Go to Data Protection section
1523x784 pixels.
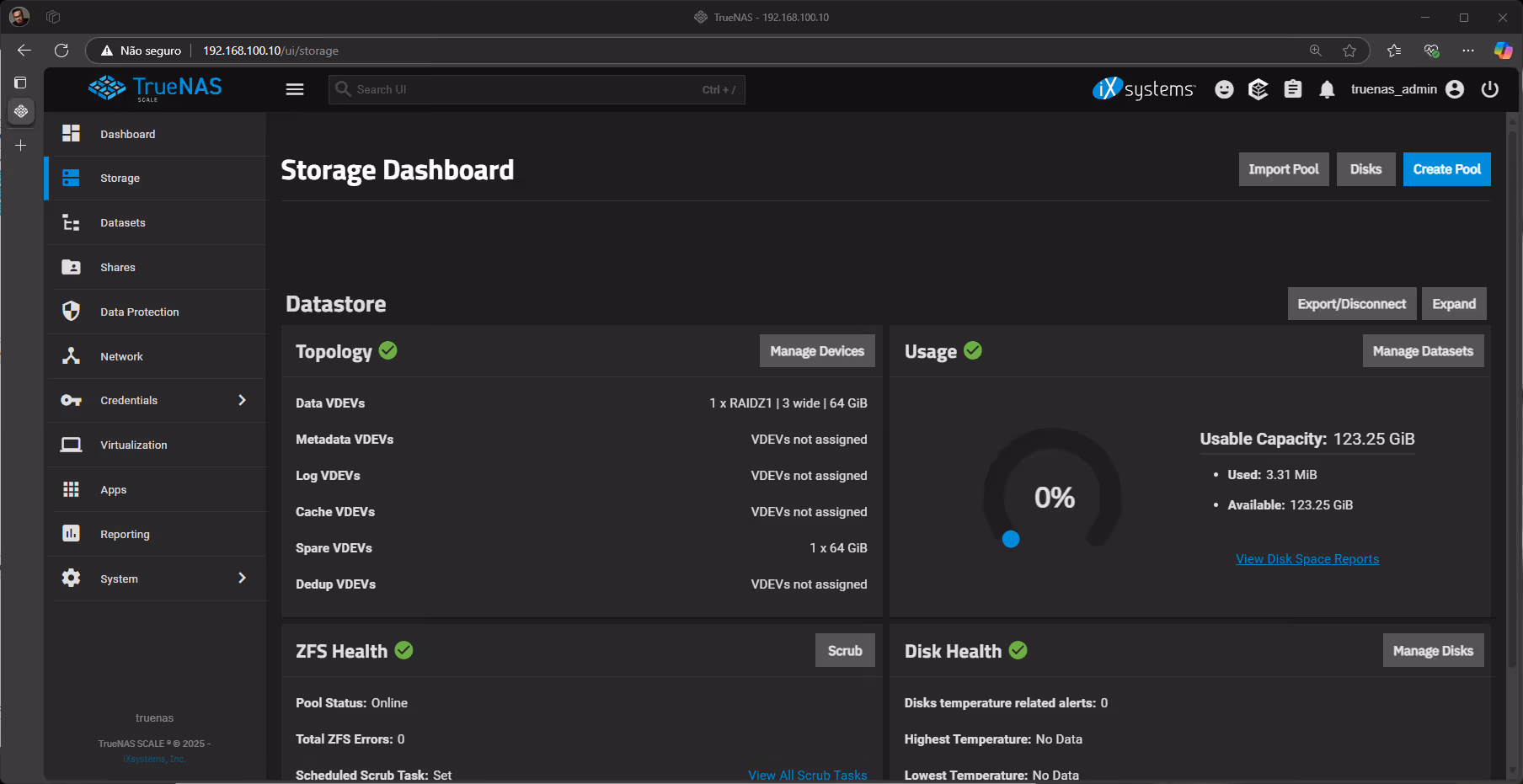pyautogui.click(x=139, y=312)
